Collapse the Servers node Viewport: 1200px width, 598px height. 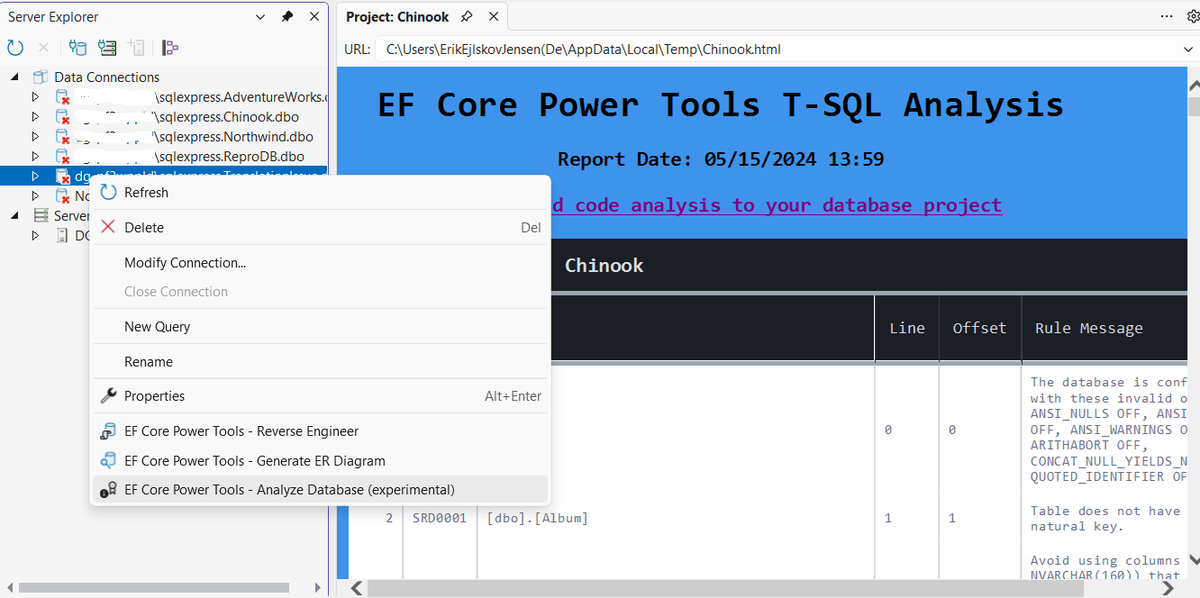click(x=15, y=216)
